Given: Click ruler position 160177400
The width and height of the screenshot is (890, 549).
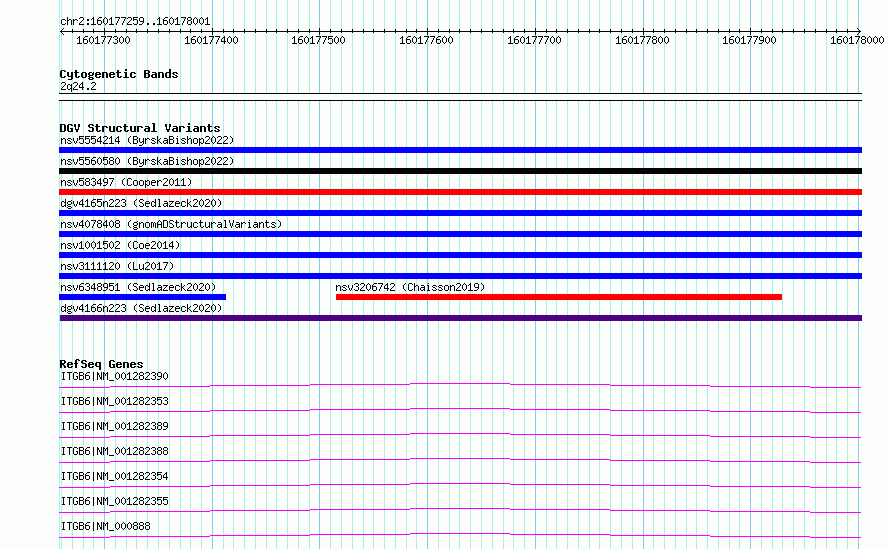Looking at the screenshot, I should (211, 40).
